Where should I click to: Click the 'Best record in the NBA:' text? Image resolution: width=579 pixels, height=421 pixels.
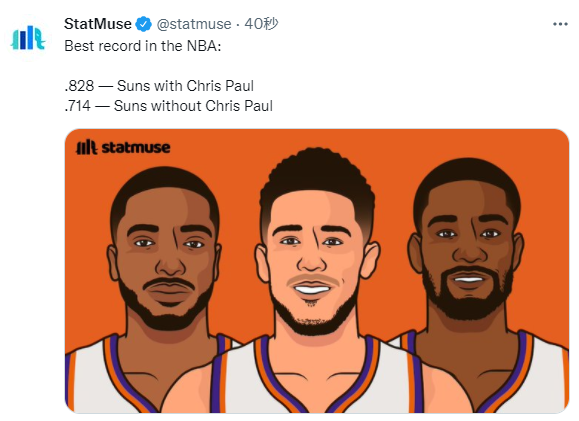click(143, 46)
